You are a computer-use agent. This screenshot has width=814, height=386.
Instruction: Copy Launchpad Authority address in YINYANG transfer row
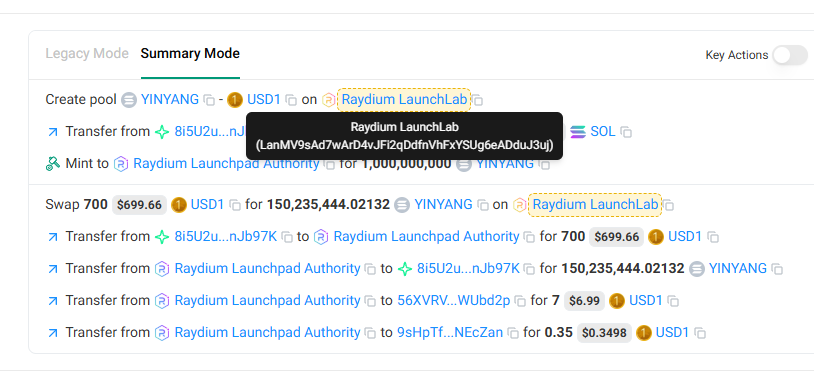pos(370,269)
